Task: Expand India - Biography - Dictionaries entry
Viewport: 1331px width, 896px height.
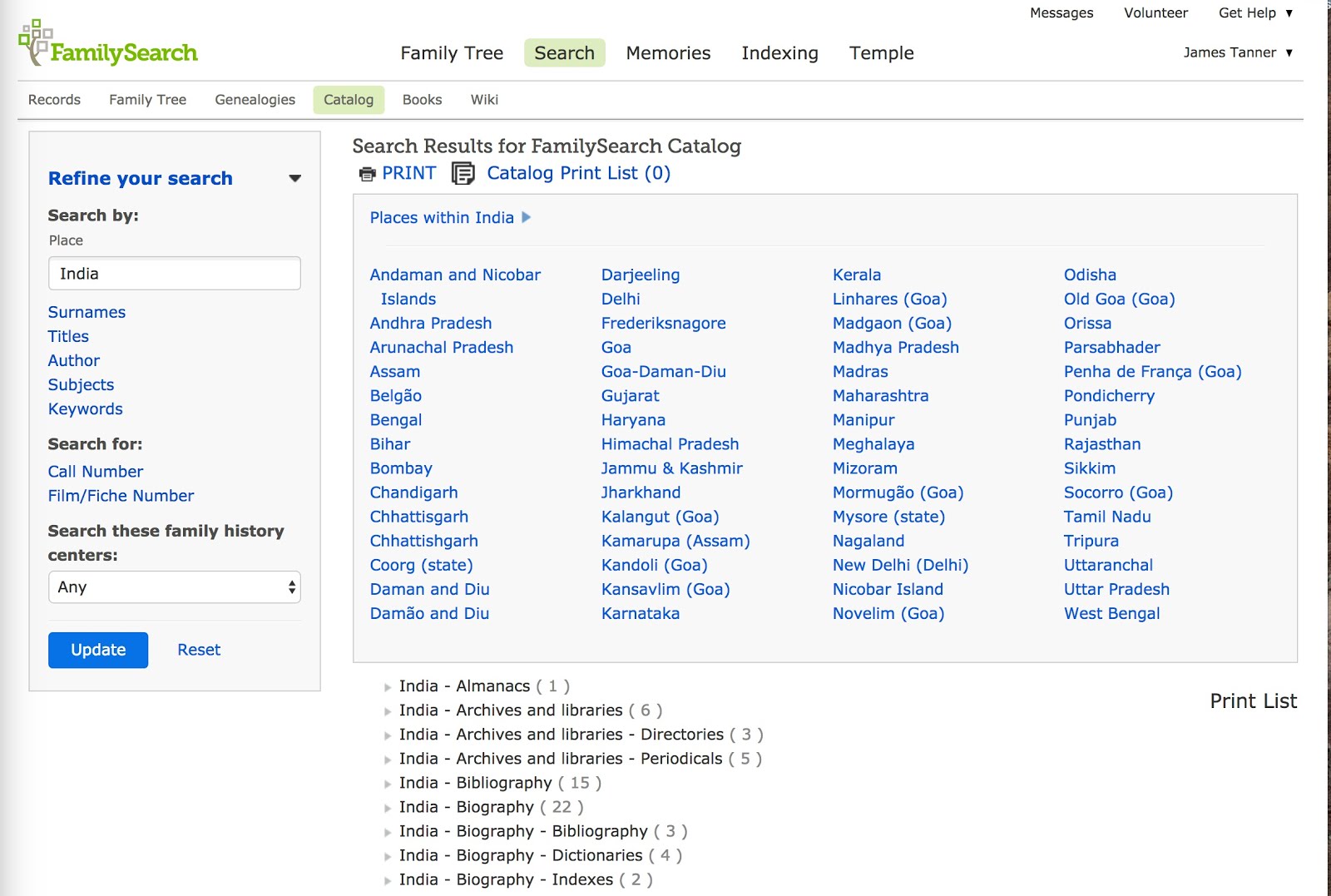Action: pyautogui.click(x=388, y=856)
